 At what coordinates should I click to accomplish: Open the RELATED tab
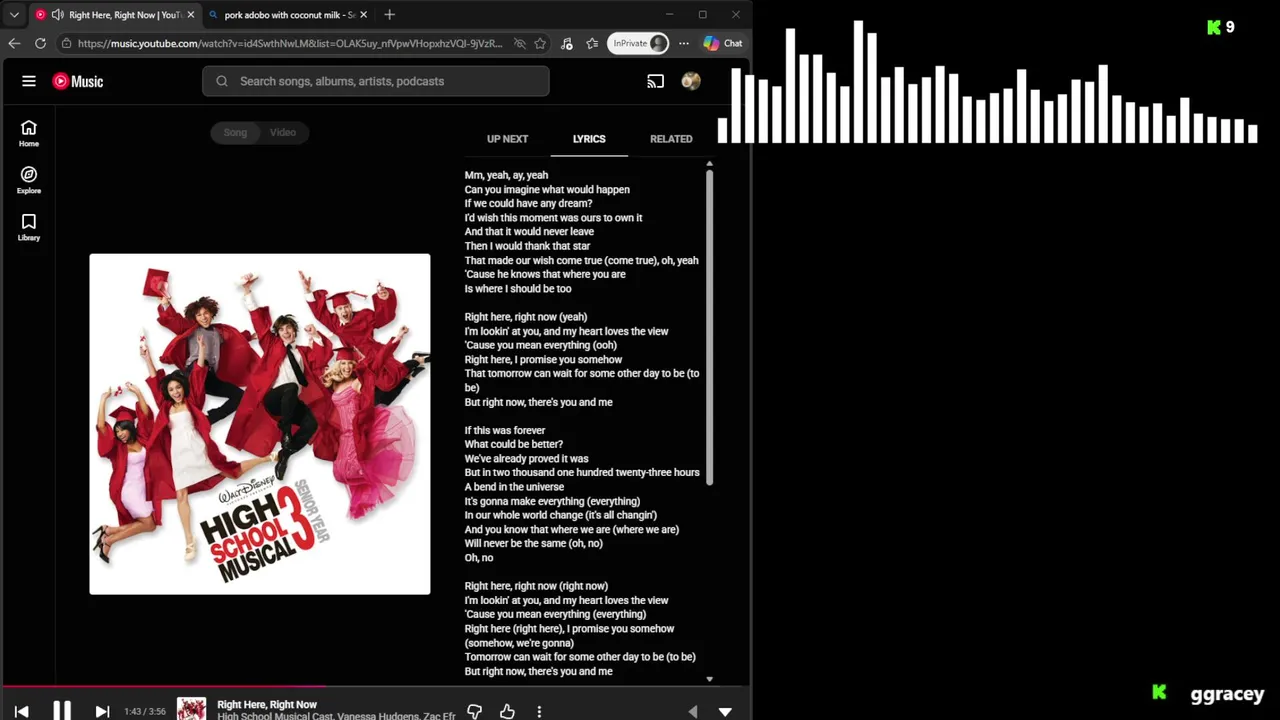click(x=671, y=139)
